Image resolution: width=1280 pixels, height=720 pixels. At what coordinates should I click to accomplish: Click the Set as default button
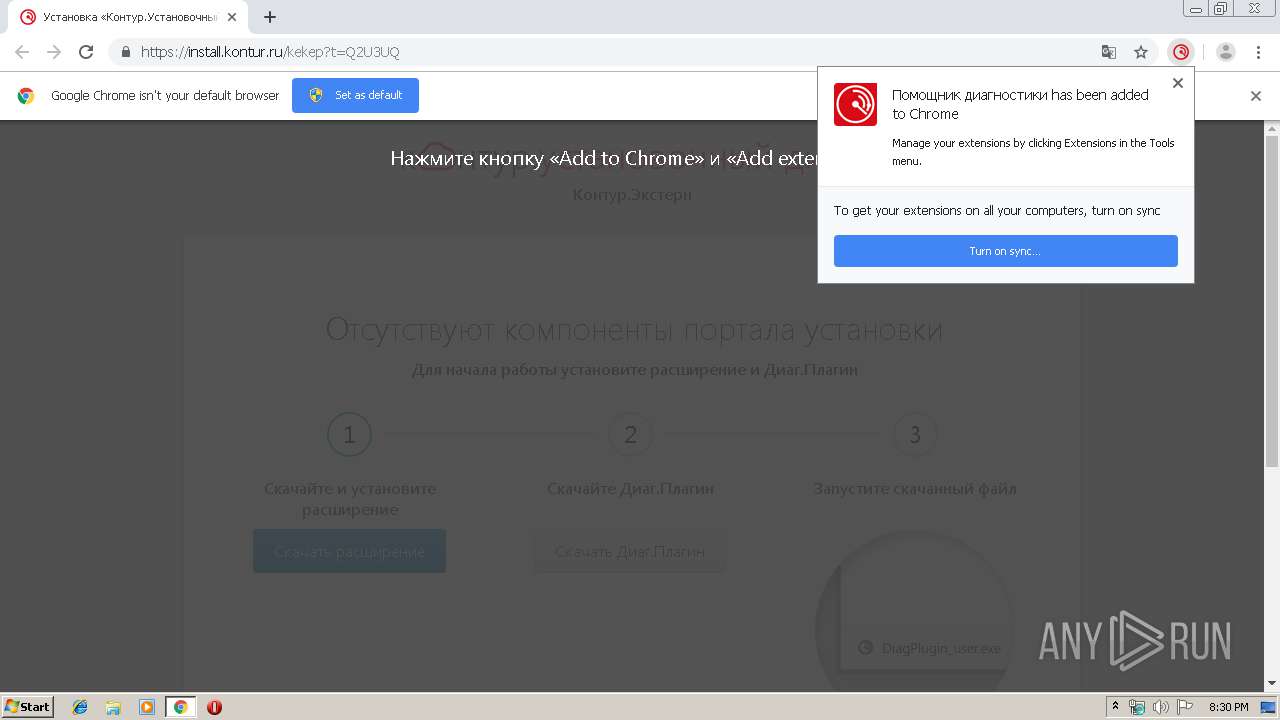point(355,95)
